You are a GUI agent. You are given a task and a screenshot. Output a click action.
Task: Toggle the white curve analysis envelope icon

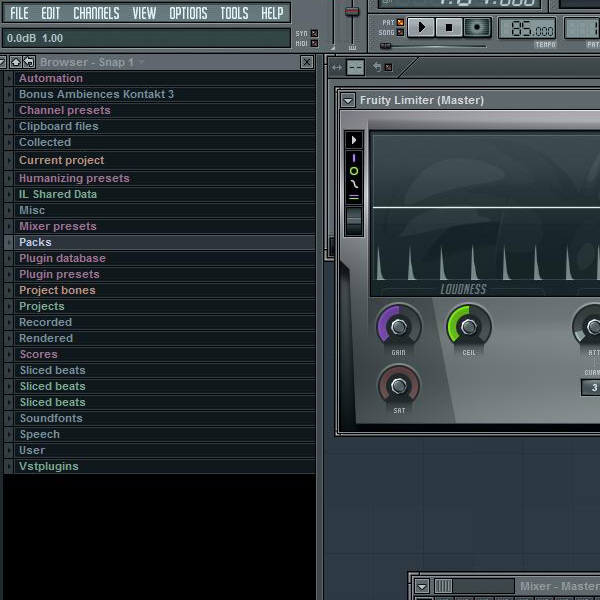coord(354,184)
